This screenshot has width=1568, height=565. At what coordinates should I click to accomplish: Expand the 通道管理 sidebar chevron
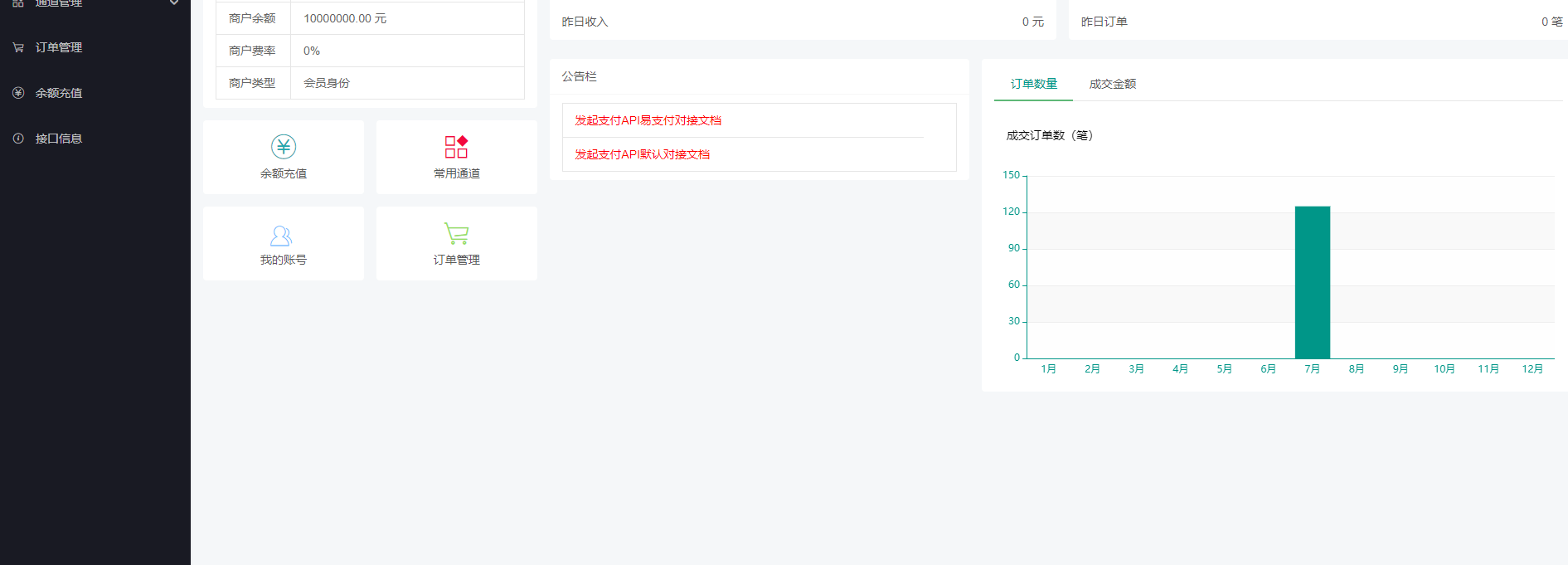pyautogui.click(x=174, y=3)
